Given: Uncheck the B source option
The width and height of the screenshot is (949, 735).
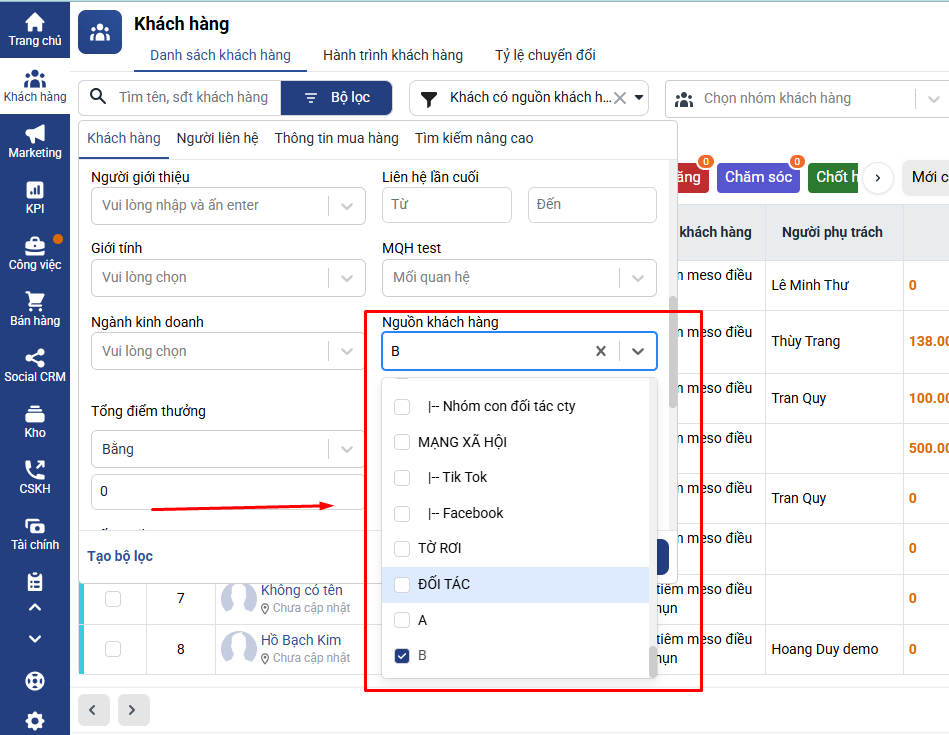Looking at the screenshot, I should pyautogui.click(x=402, y=656).
